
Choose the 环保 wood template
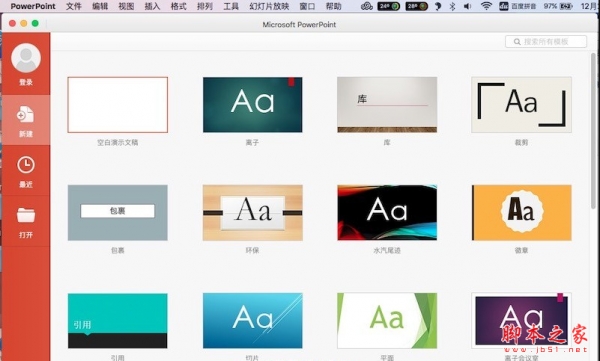coord(253,213)
